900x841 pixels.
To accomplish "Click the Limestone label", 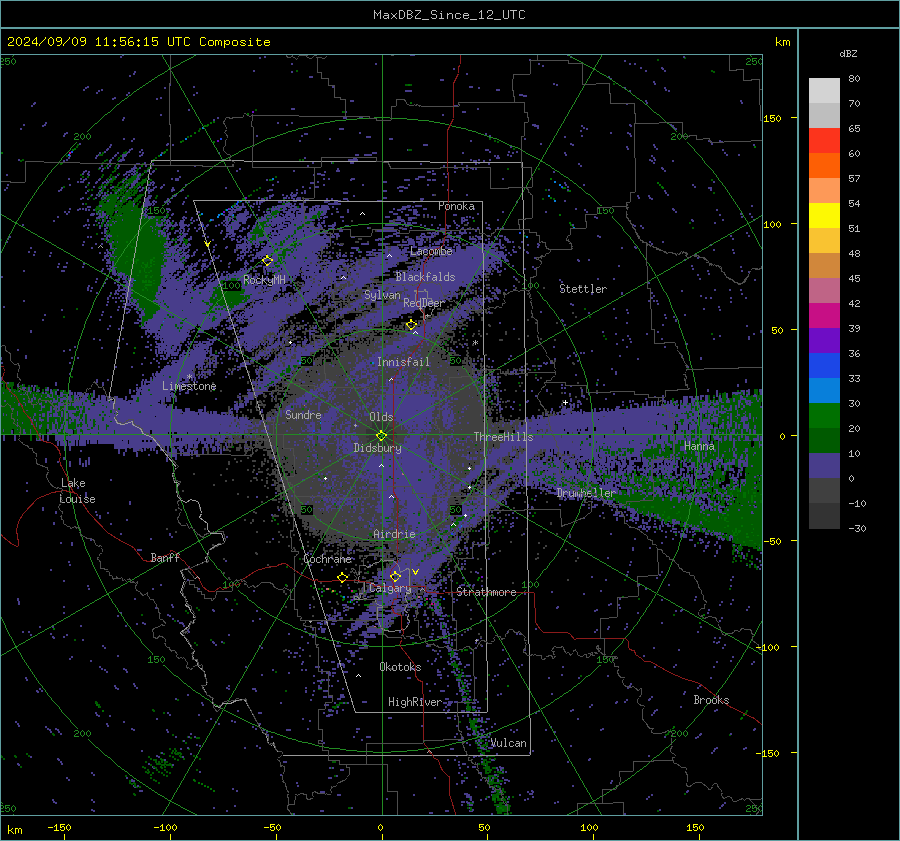I will (189, 386).
